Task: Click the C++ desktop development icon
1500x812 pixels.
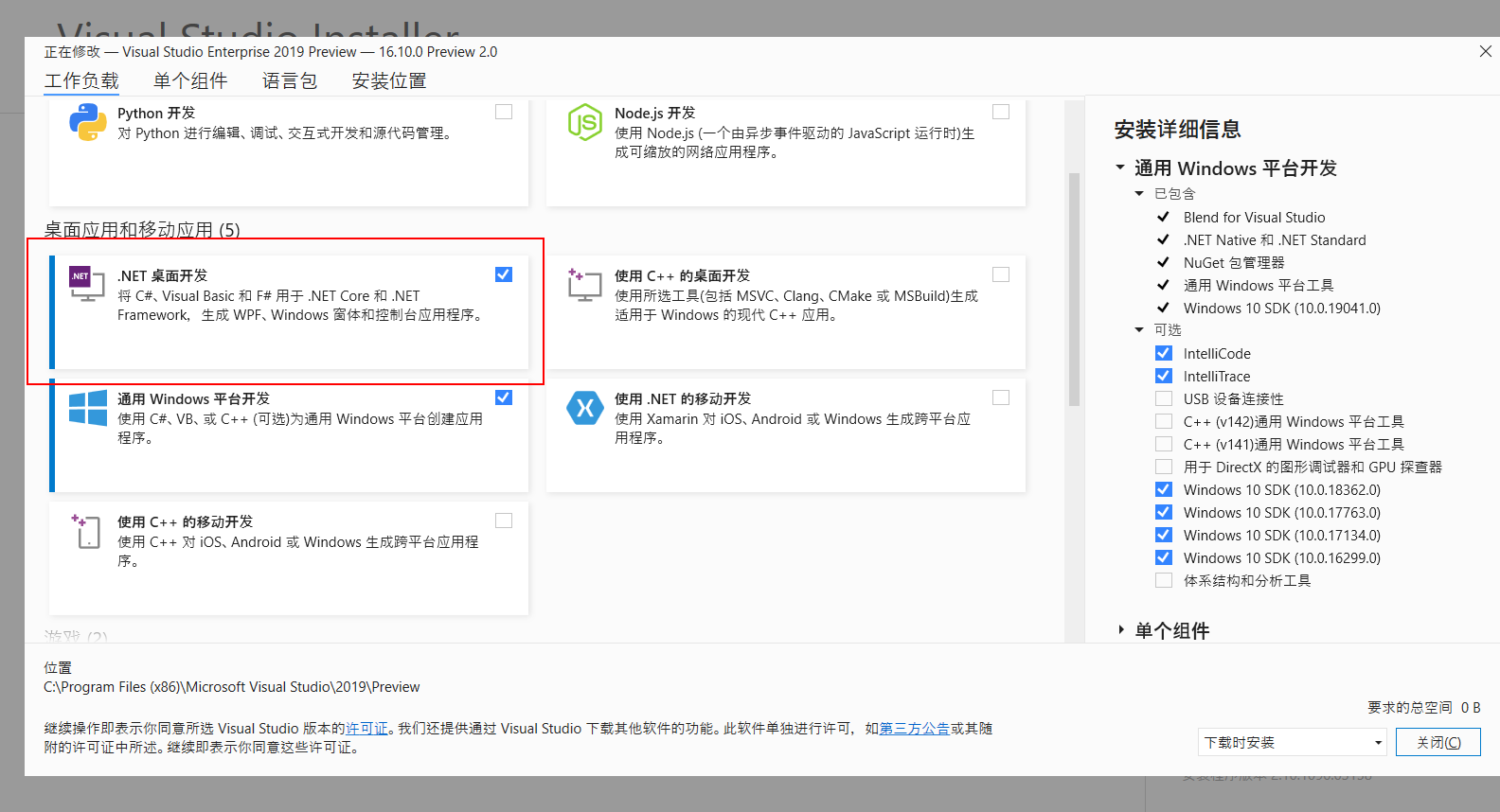Action: [x=584, y=284]
